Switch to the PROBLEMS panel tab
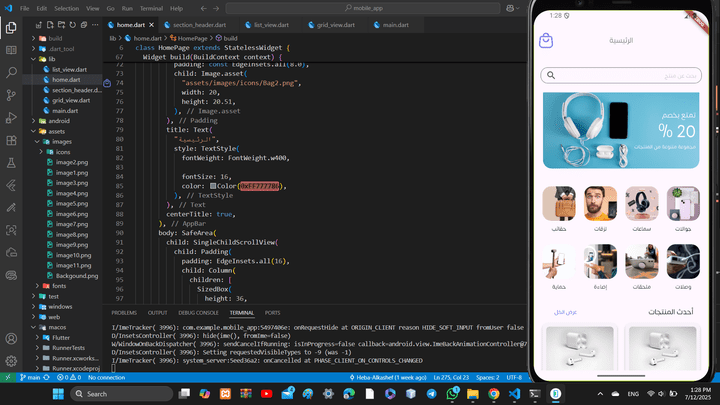720x405 pixels. click(125, 313)
